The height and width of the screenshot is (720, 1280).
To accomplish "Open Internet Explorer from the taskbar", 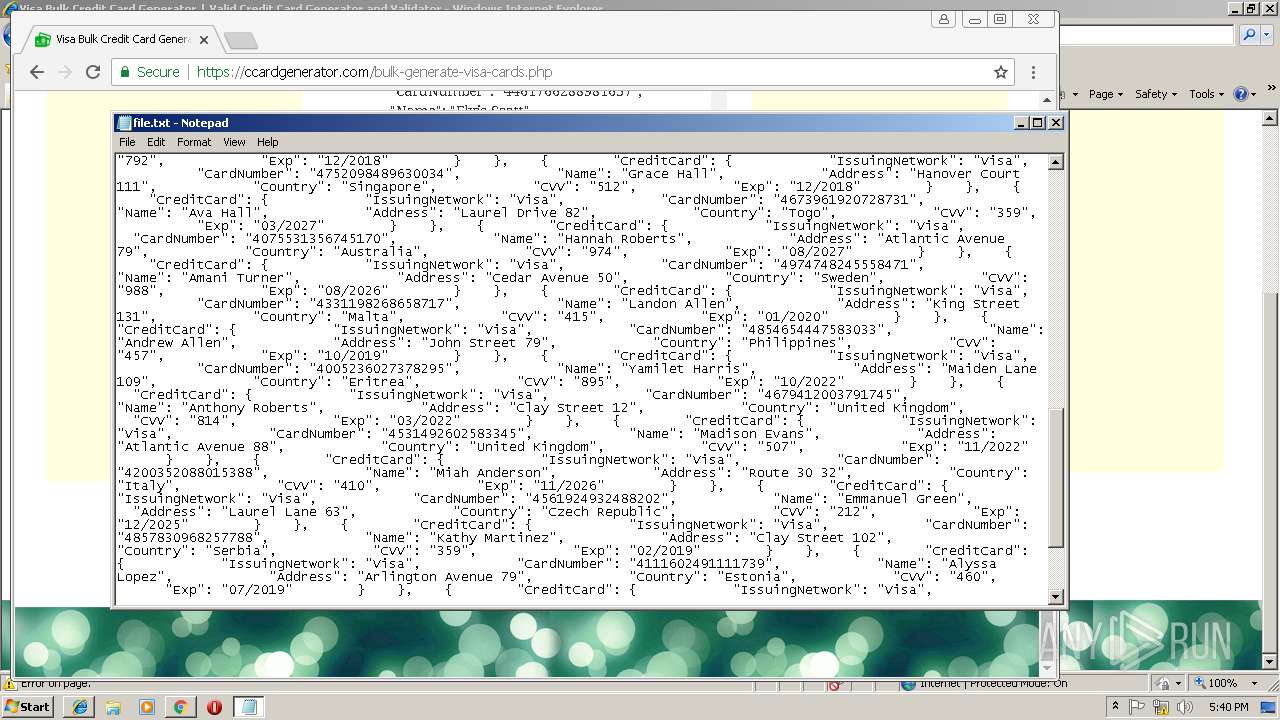I will tap(80, 707).
